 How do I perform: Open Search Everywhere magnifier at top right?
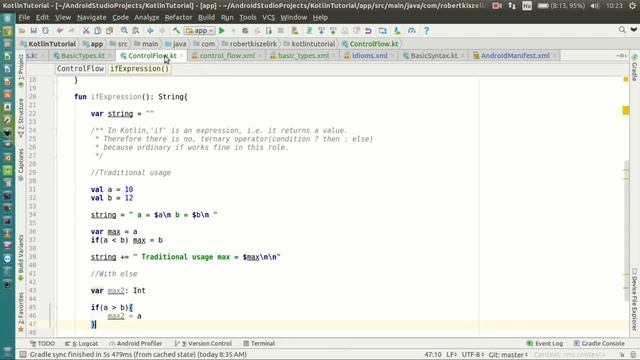click(622, 30)
